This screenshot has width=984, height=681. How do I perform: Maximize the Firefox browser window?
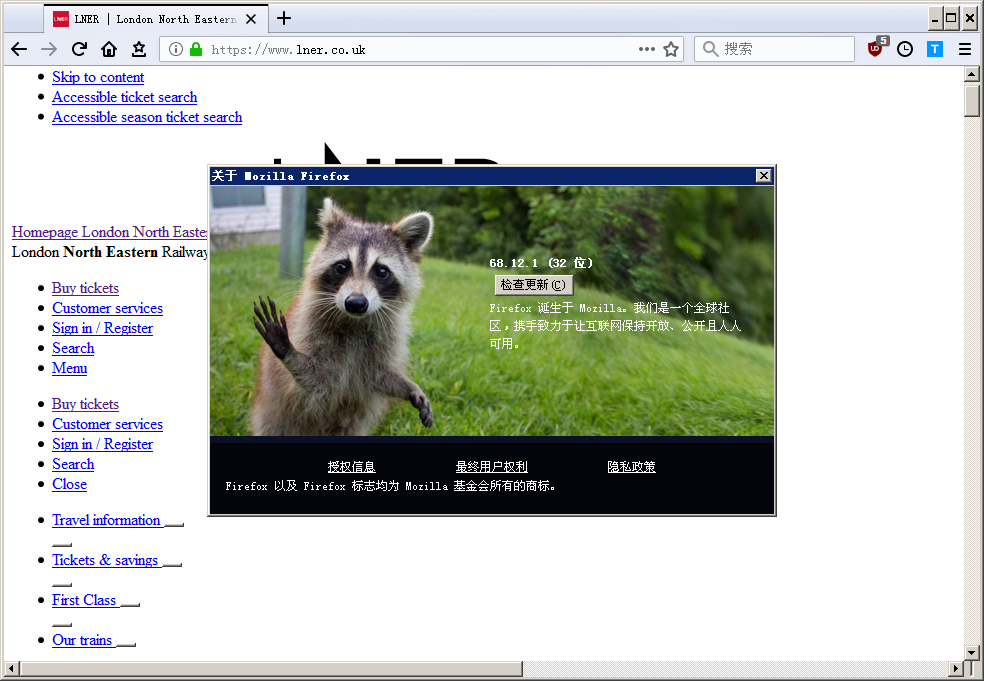[951, 18]
